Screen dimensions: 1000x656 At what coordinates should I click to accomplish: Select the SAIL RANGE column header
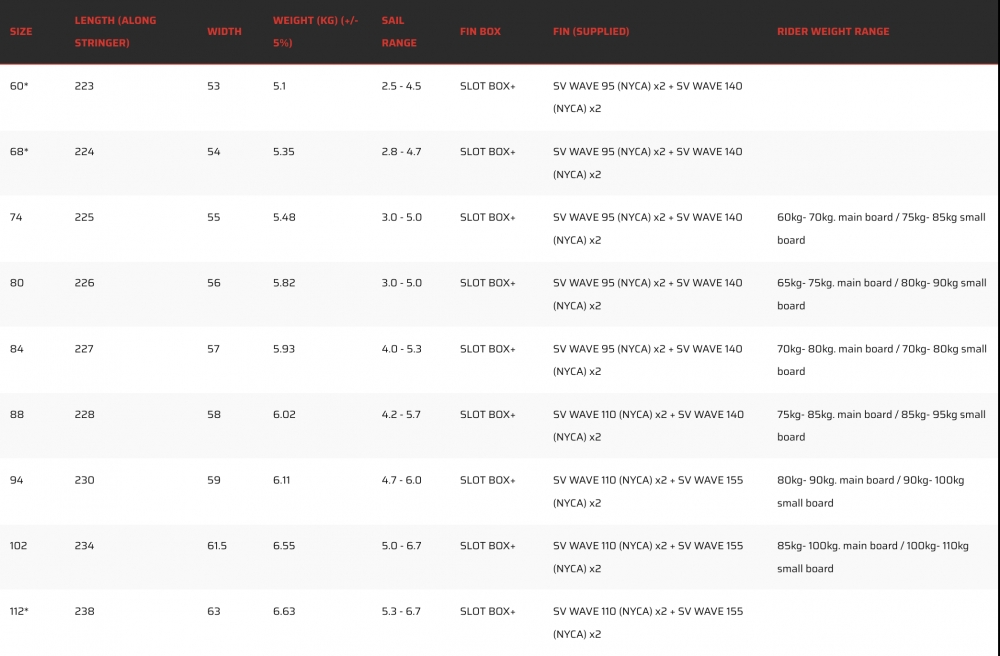point(399,31)
